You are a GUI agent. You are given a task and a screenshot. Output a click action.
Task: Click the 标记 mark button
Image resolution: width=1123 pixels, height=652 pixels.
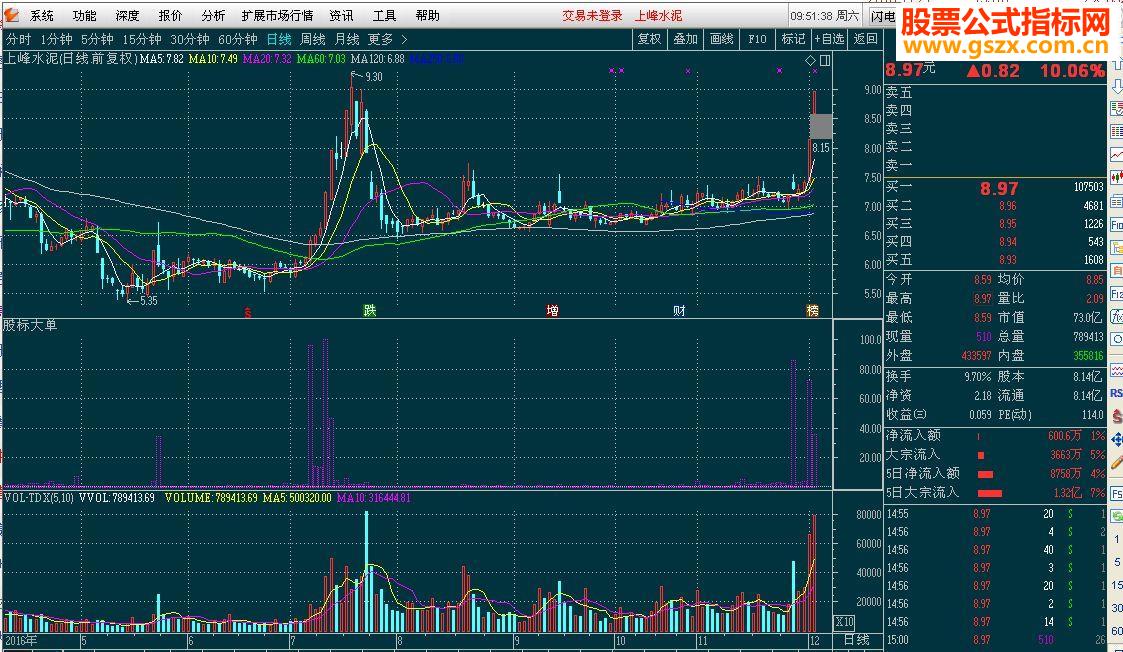coord(793,39)
